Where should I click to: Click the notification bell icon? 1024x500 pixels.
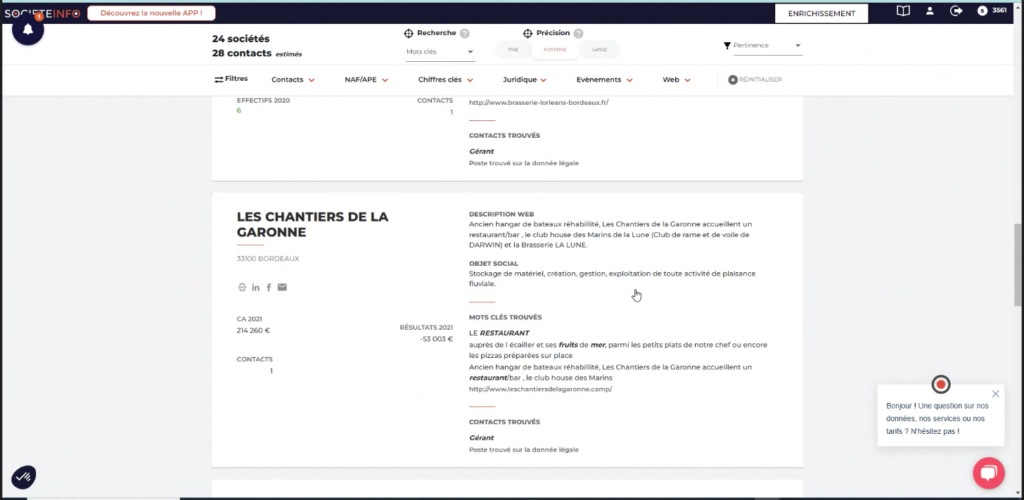click(x=27, y=30)
